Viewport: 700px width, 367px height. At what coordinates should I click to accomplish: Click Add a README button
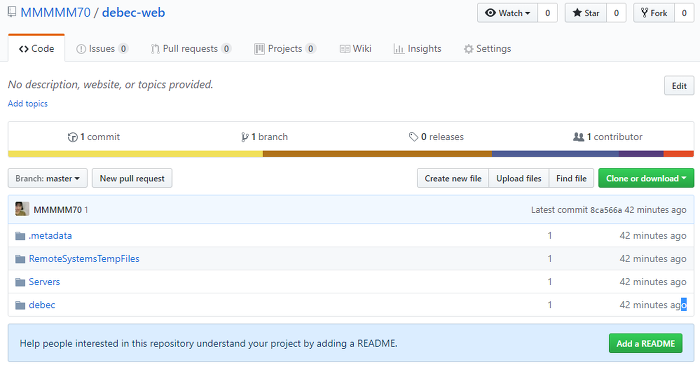point(646,343)
